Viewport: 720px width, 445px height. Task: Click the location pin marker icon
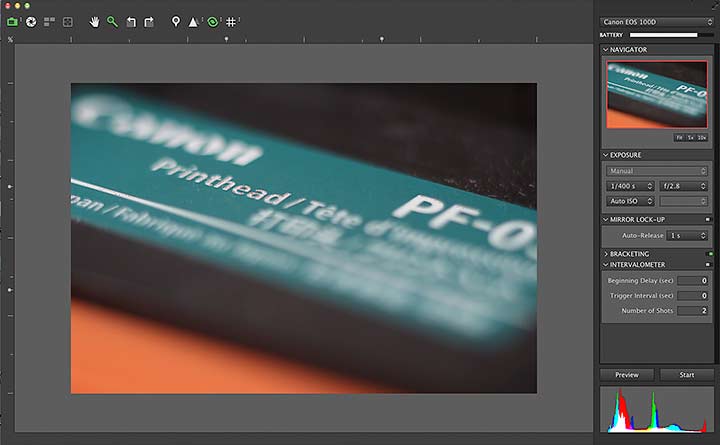[x=175, y=22]
